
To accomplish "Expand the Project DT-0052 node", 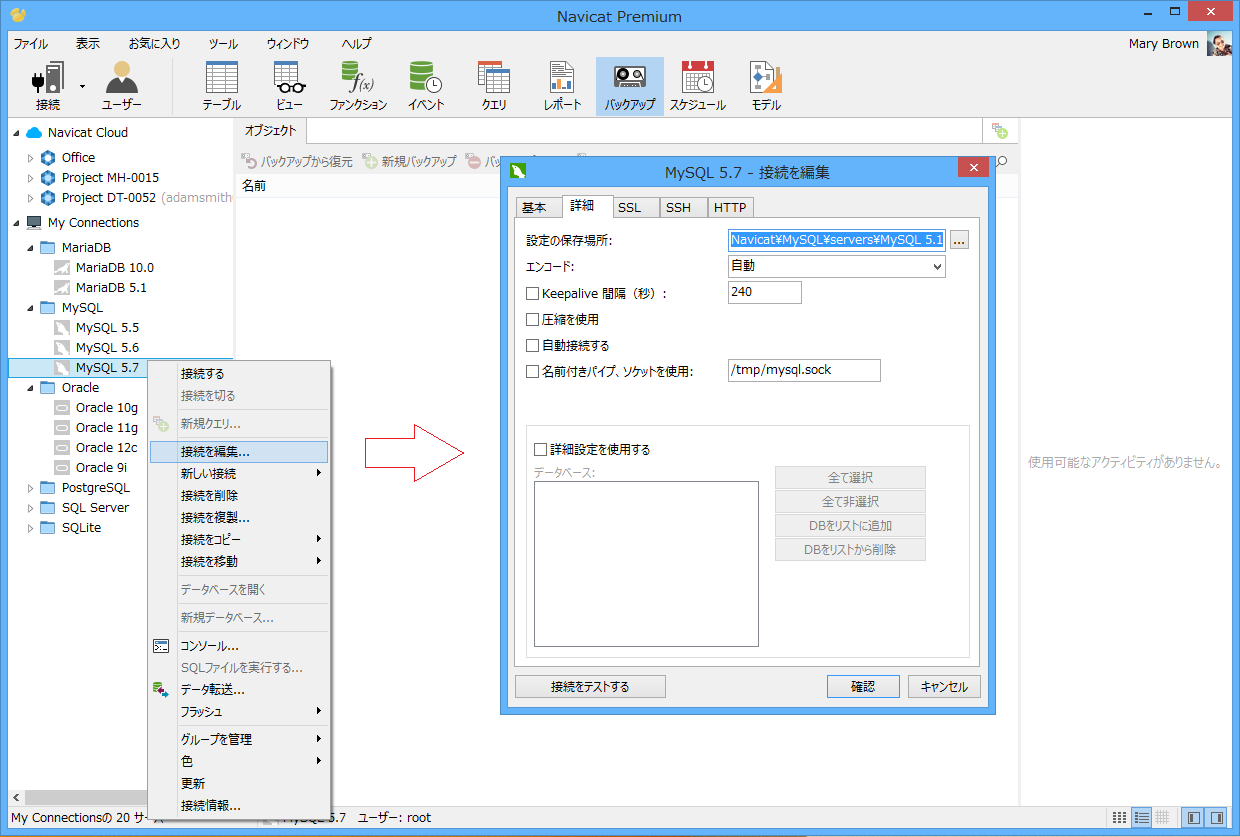I will (x=31, y=198).
